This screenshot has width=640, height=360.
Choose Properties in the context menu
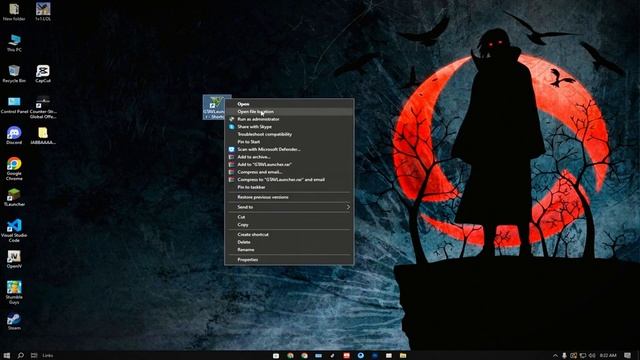pos(289,260)
